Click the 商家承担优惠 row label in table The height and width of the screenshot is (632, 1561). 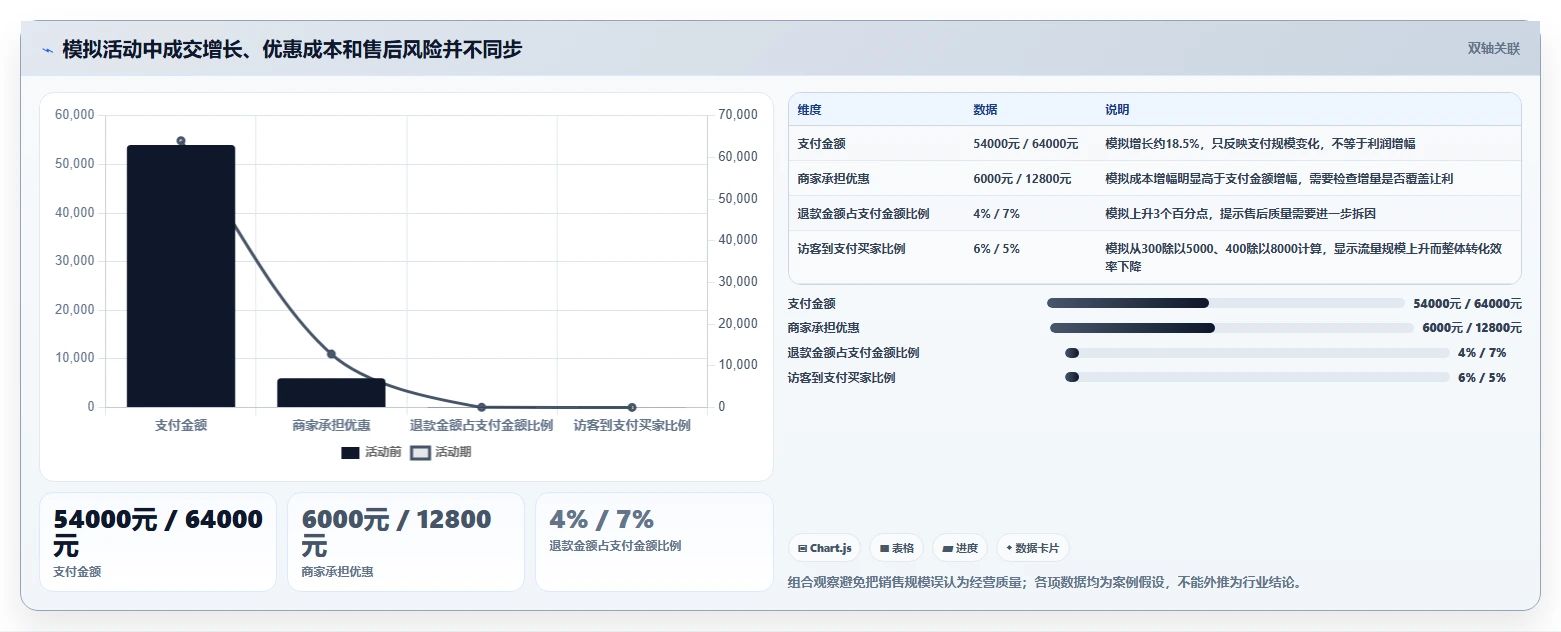[x=833, y=179]
